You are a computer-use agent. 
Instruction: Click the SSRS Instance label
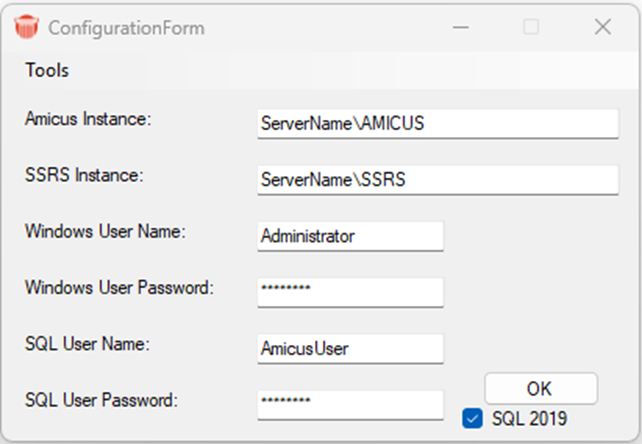click(x=84, y=175)
